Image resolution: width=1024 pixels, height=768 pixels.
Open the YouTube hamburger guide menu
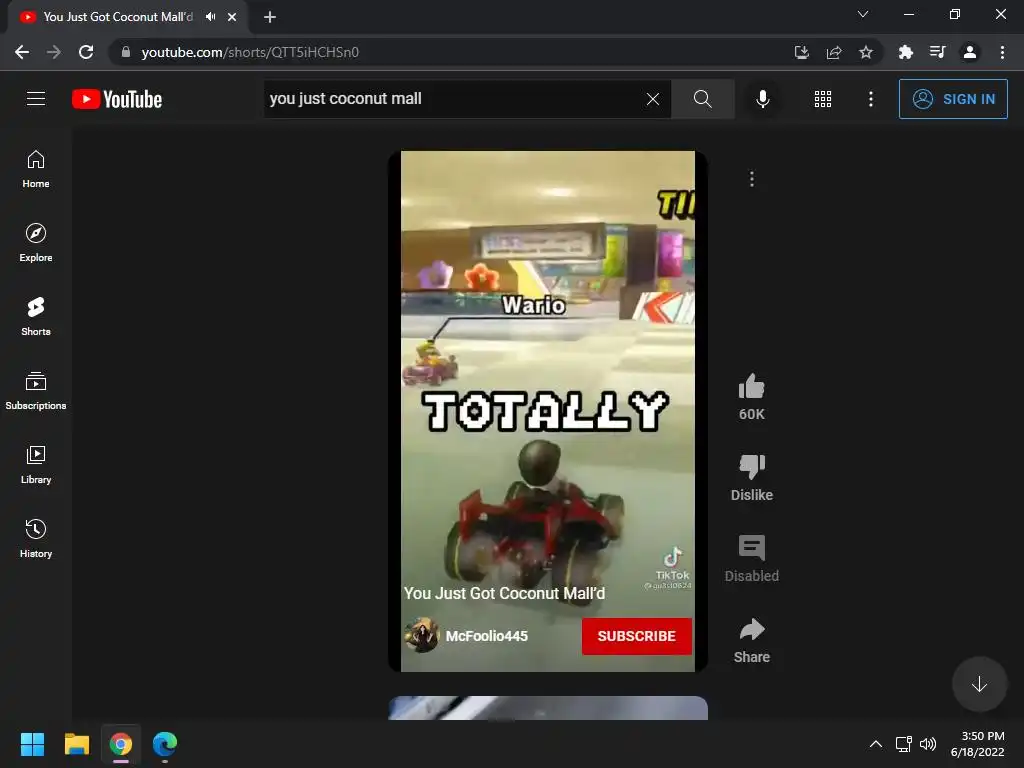tap(36, 99)
